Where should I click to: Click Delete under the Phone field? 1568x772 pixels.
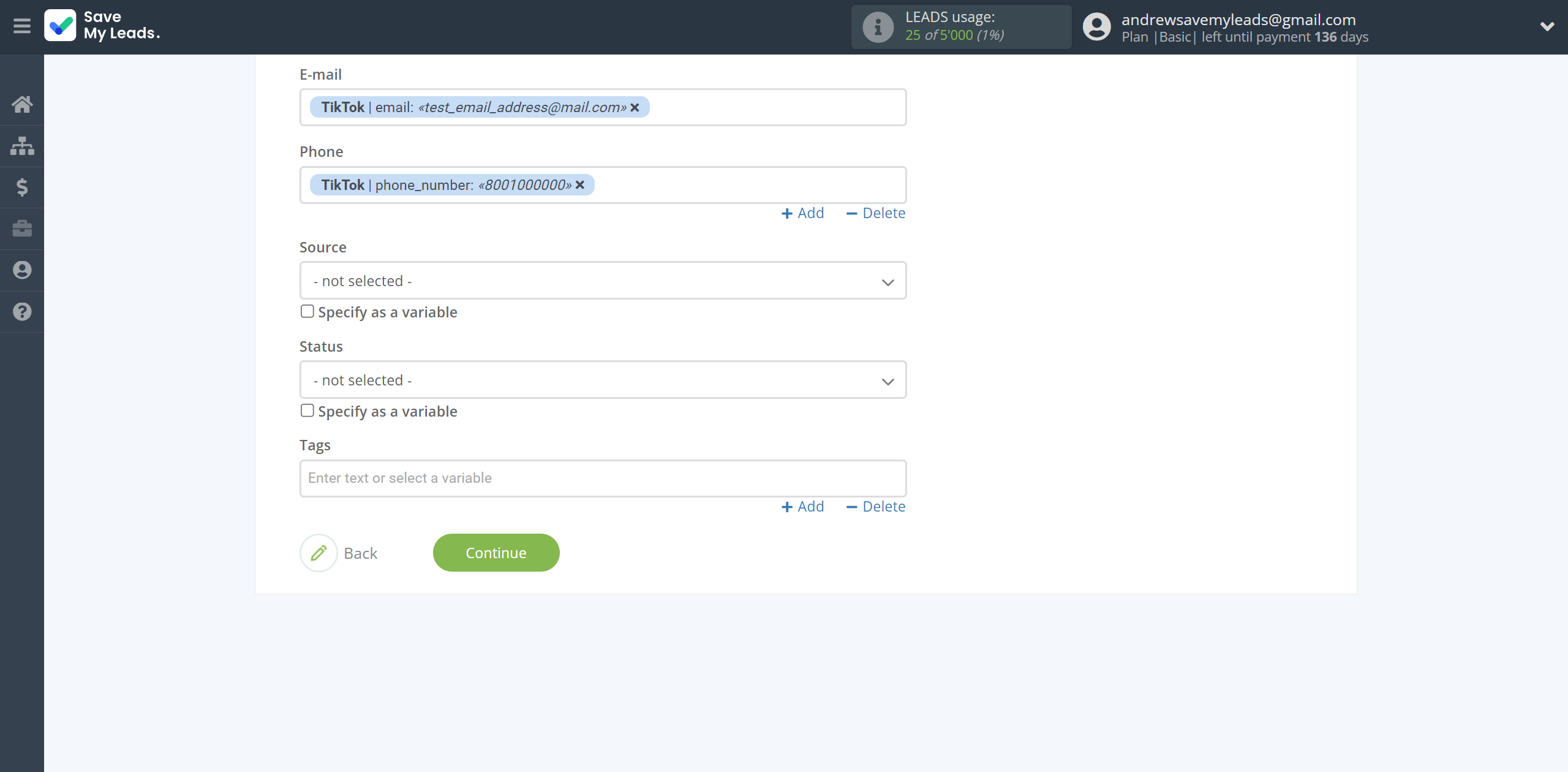[x=875, y=213]
